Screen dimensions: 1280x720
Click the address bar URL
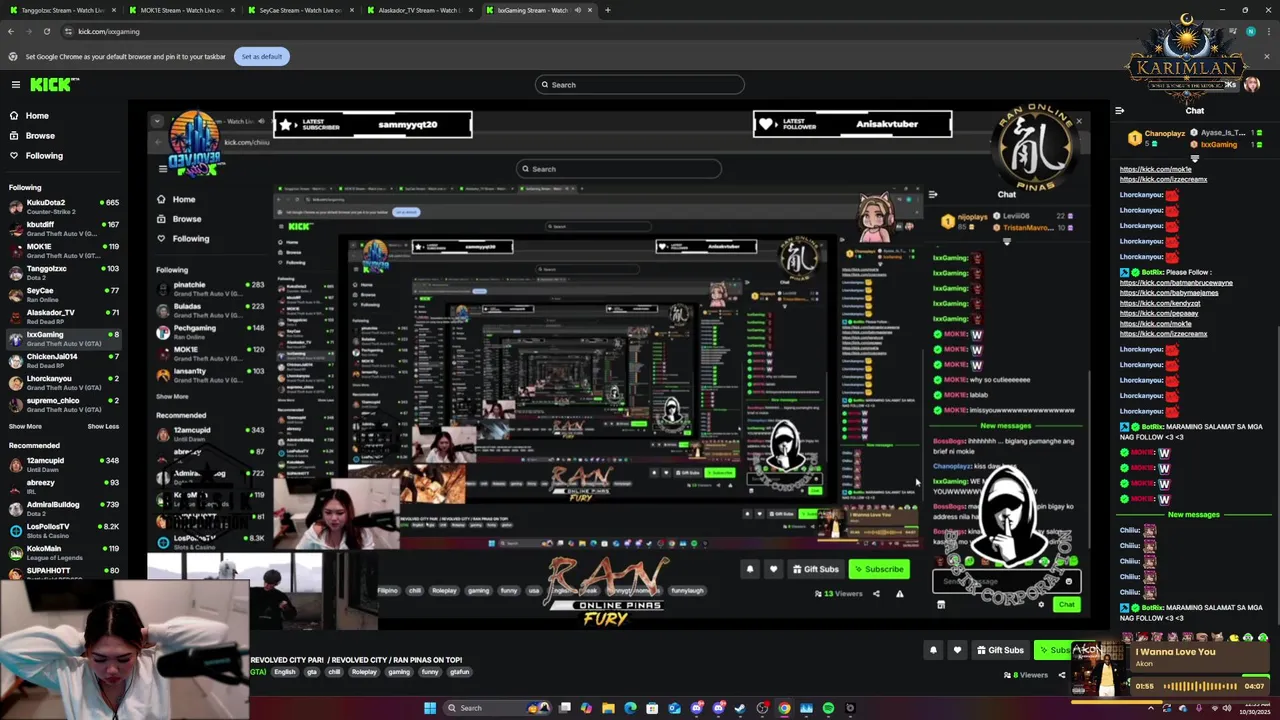click(x=109, y=31)
